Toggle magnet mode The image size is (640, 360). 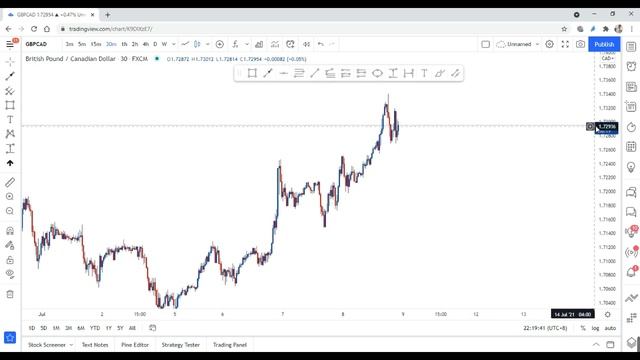pyautogui.click(x=10, y=231)
